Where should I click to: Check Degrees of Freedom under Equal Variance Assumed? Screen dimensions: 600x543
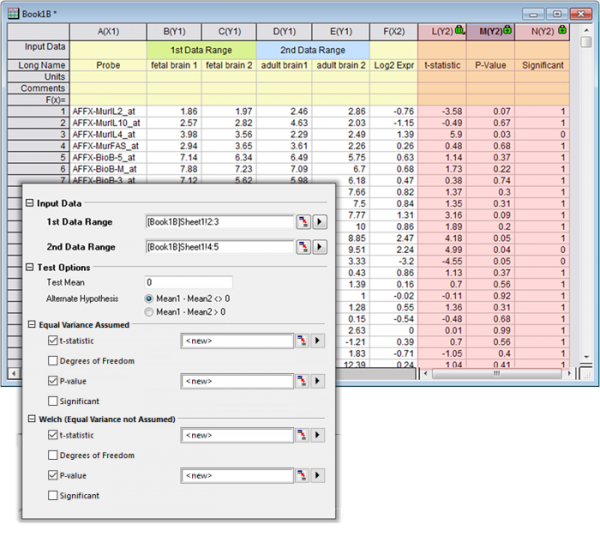point(53,361)
